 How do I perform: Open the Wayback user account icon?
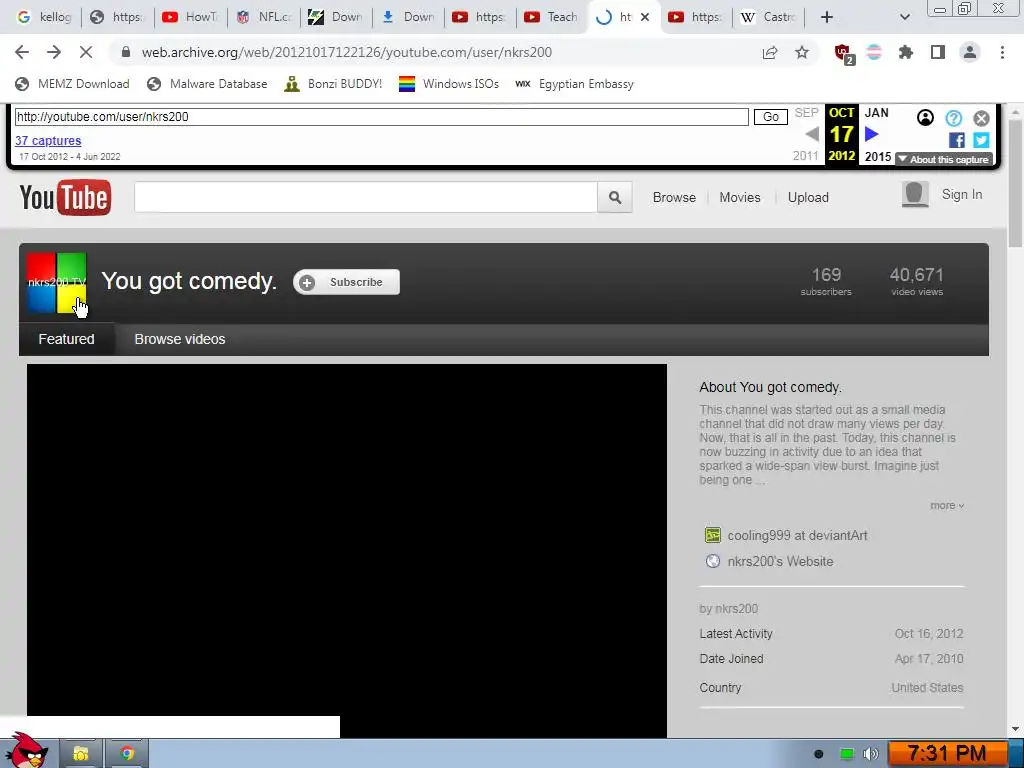pos(925,118)
